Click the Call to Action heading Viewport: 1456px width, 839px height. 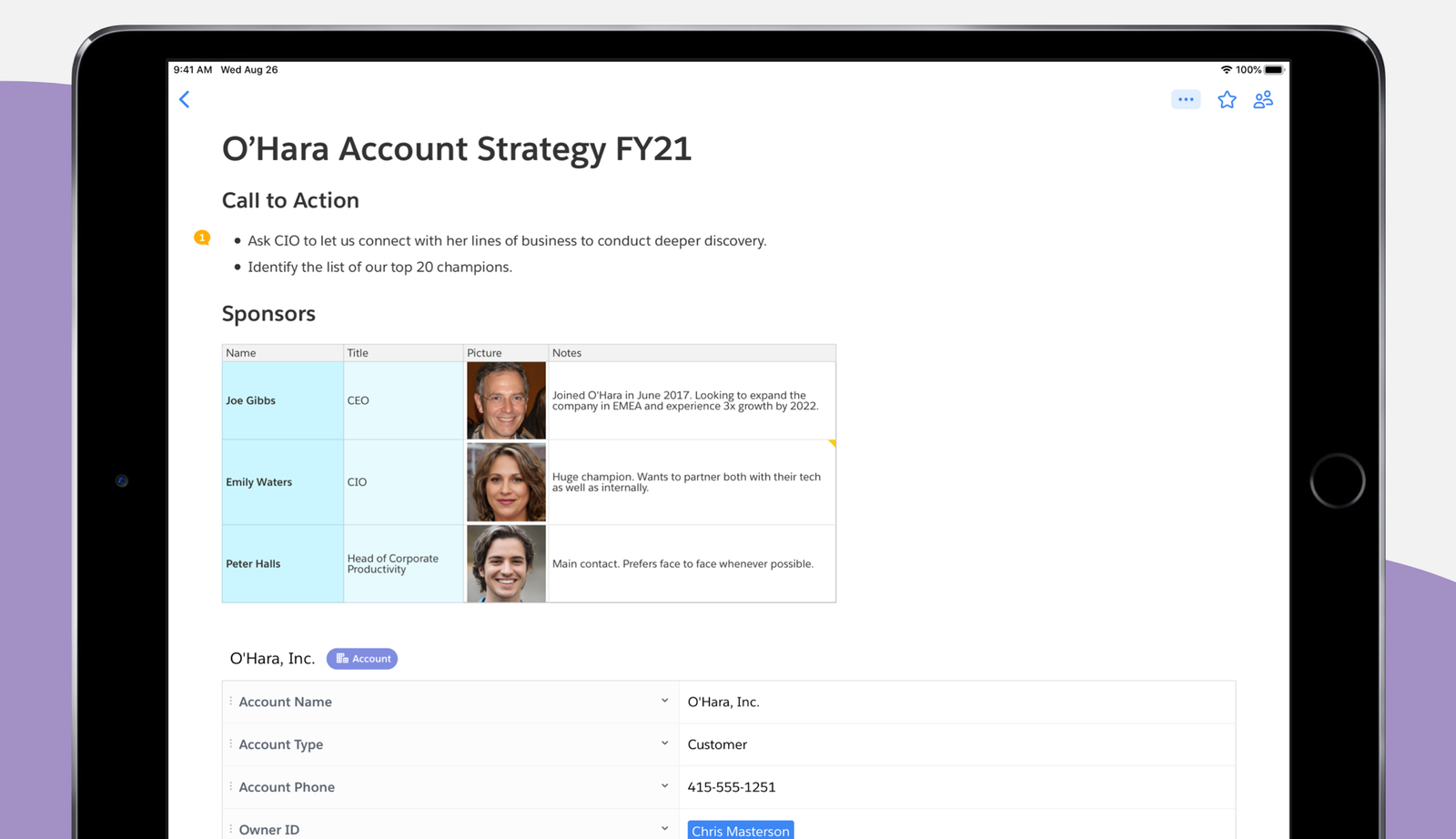[290, 200]
